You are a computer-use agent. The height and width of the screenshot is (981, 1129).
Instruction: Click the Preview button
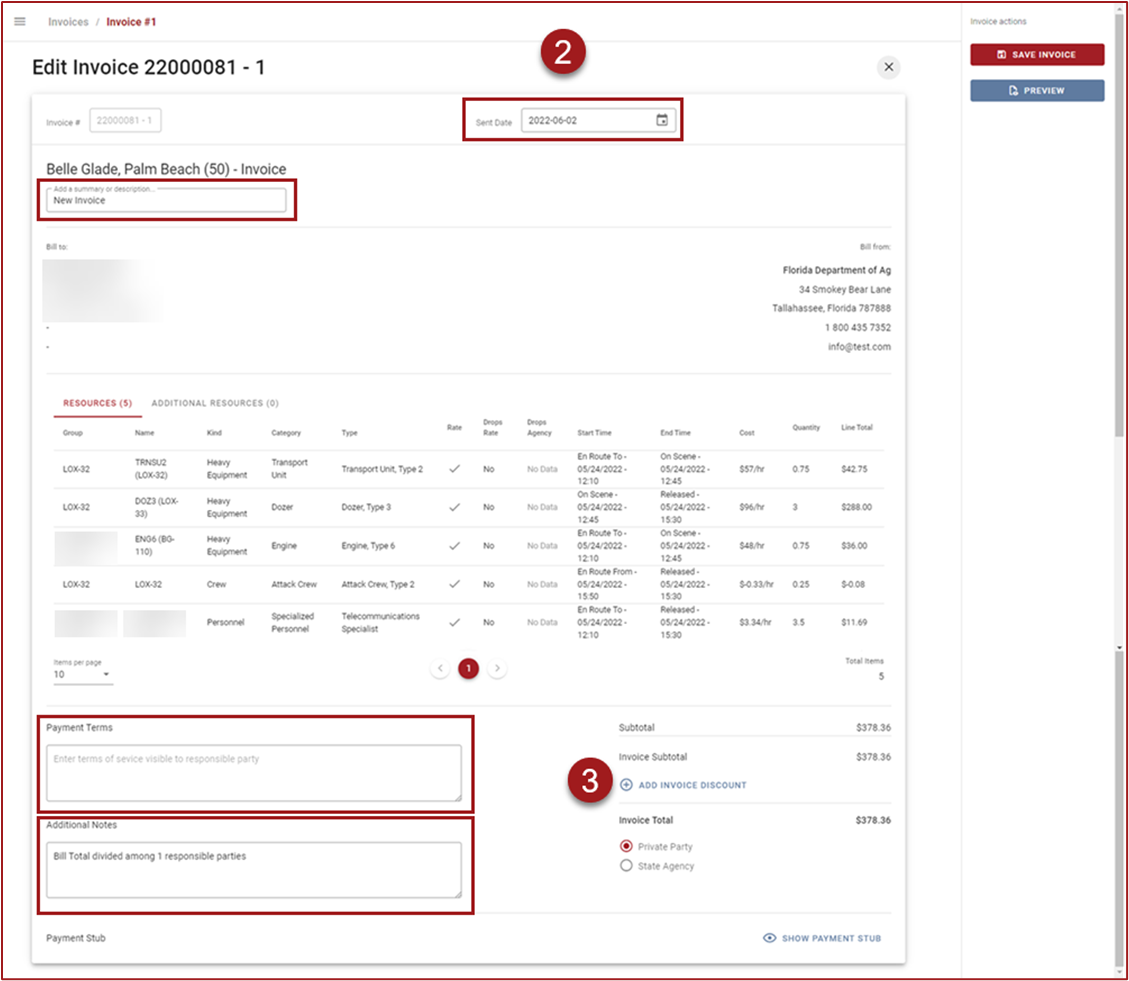click(1037, 91)
